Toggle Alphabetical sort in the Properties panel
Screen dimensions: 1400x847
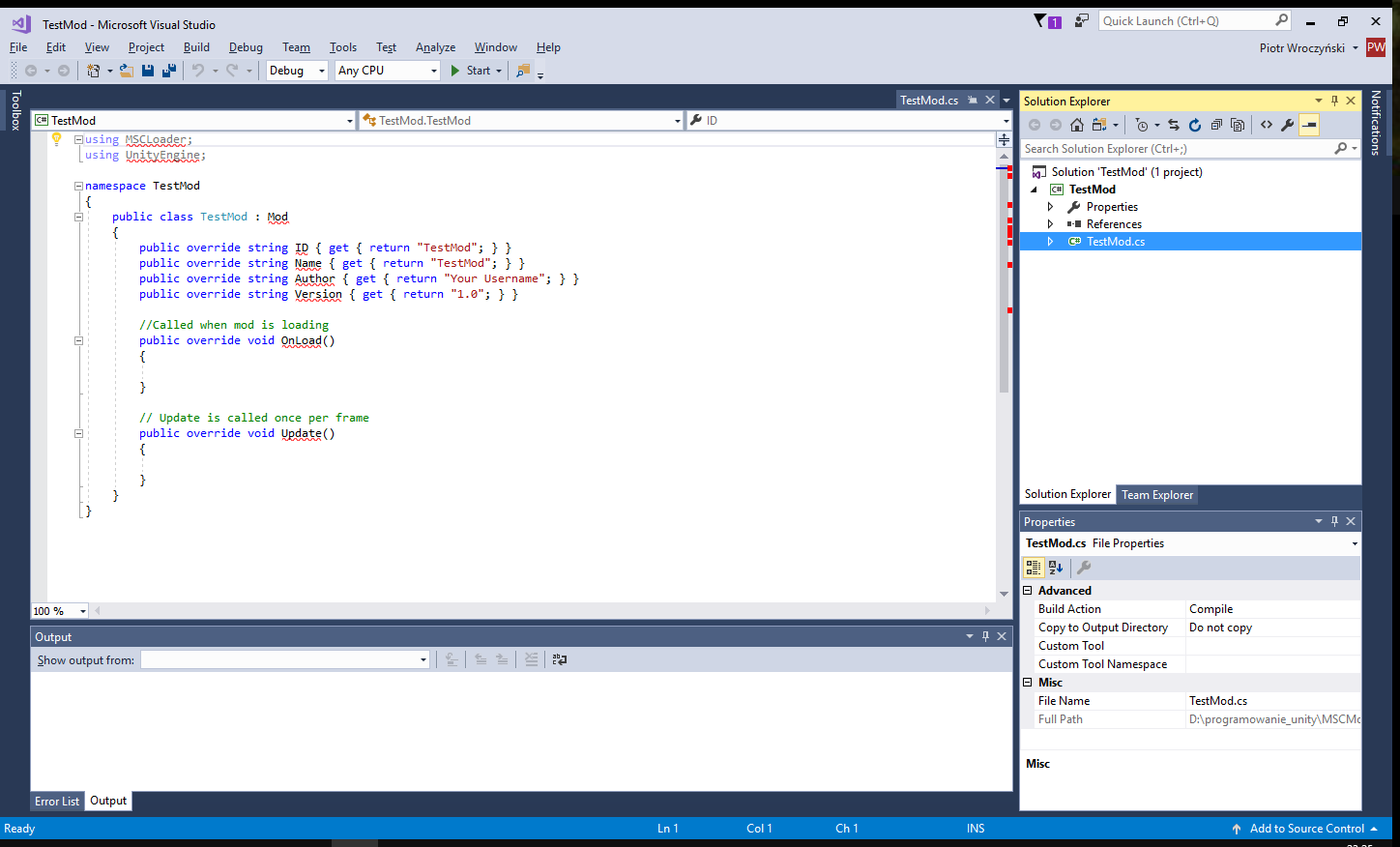point(1056,568)
